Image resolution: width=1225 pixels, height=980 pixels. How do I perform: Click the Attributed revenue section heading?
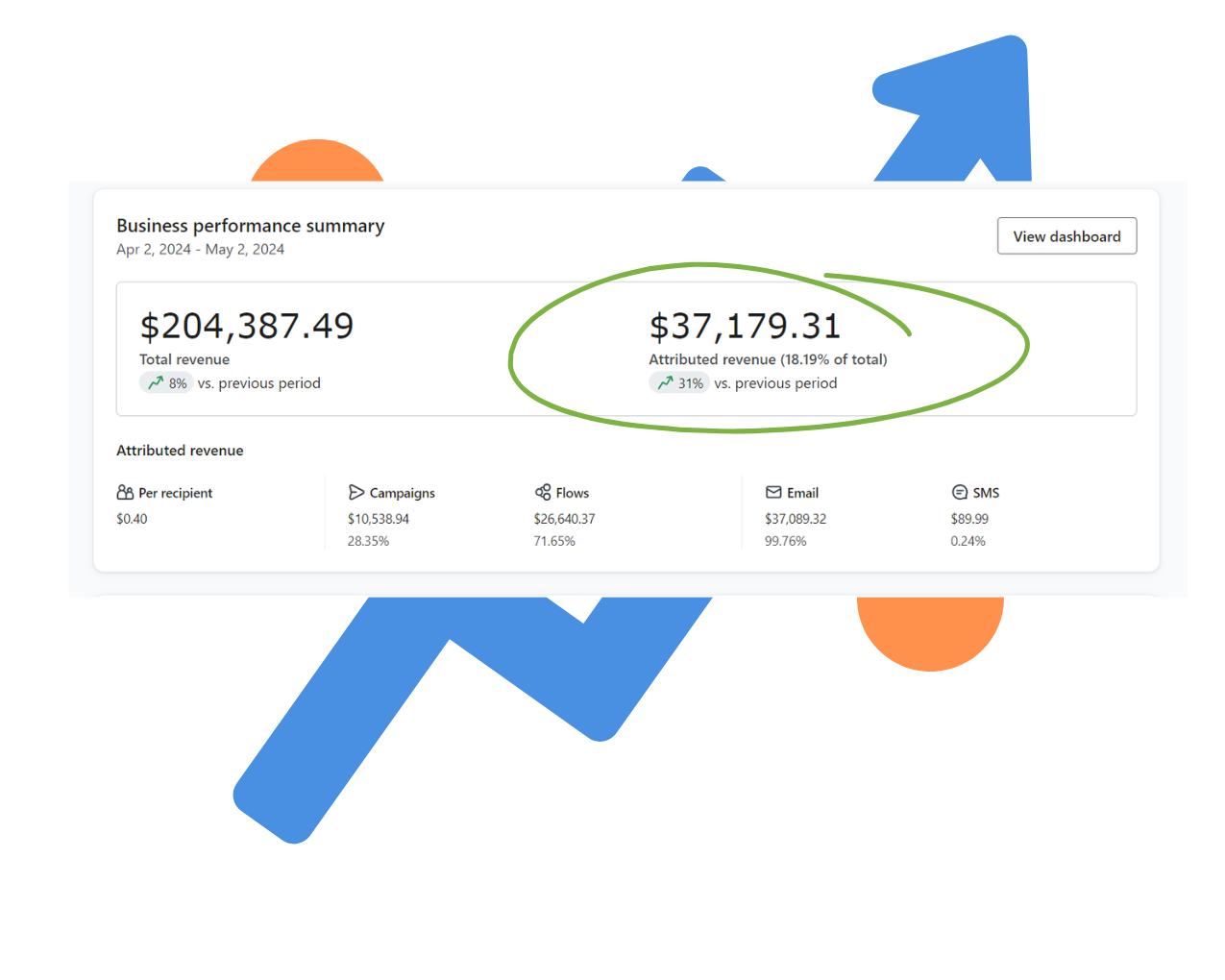pyautogui.click(x=180, y=451)
